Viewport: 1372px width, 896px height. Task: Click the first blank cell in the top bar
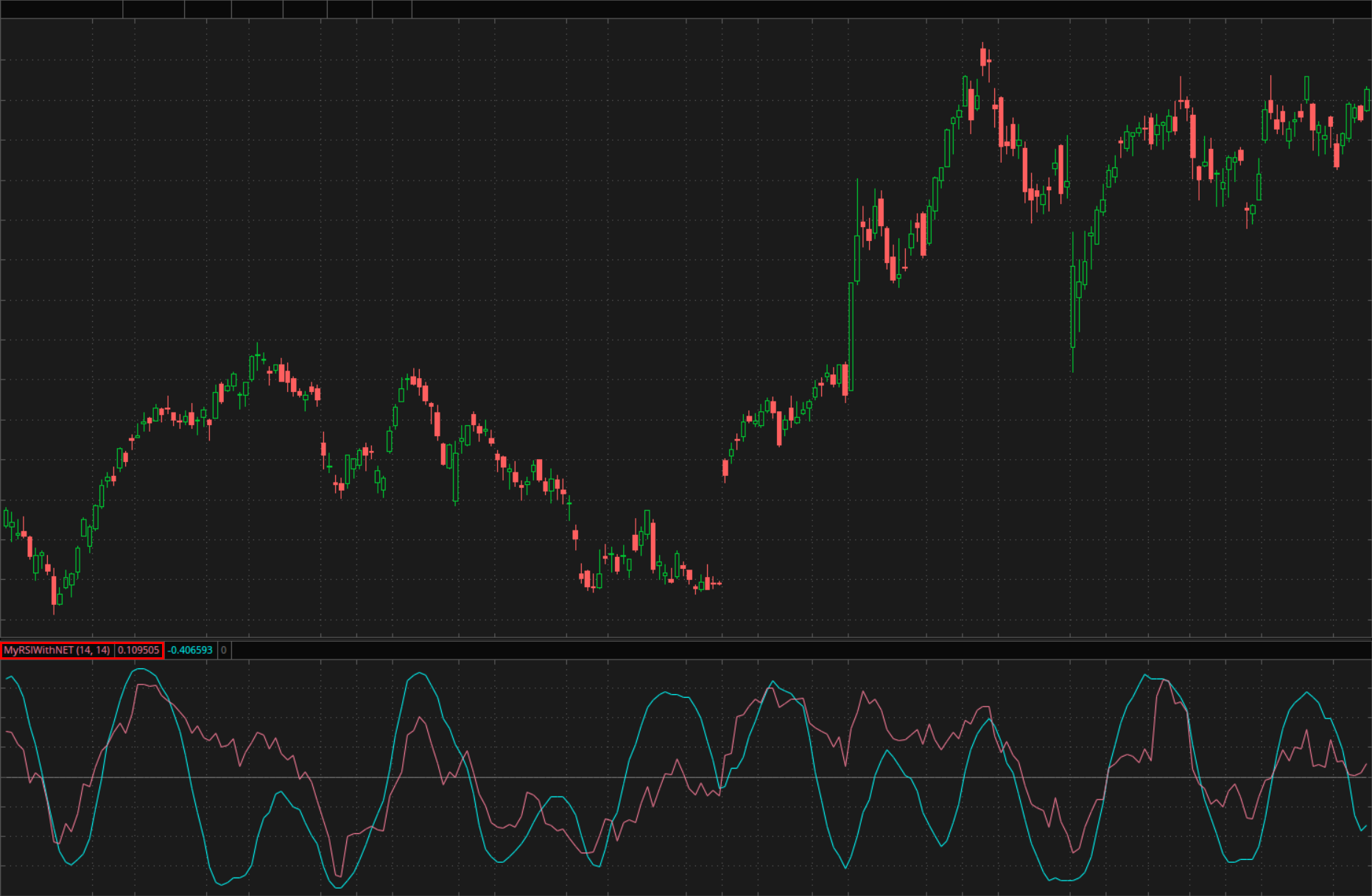tap(61, 9)
